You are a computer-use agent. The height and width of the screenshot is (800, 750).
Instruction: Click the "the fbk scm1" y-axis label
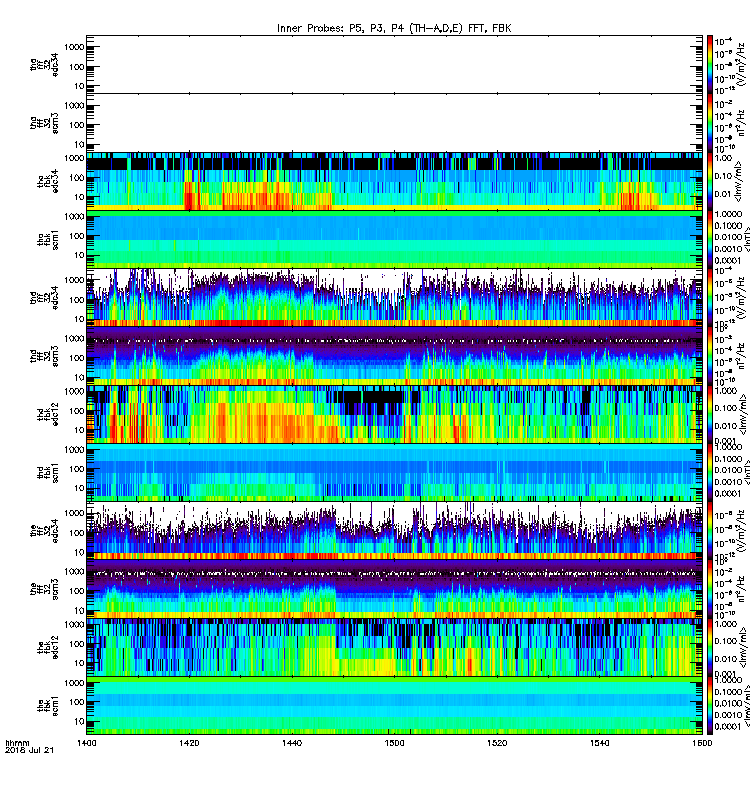48,706
